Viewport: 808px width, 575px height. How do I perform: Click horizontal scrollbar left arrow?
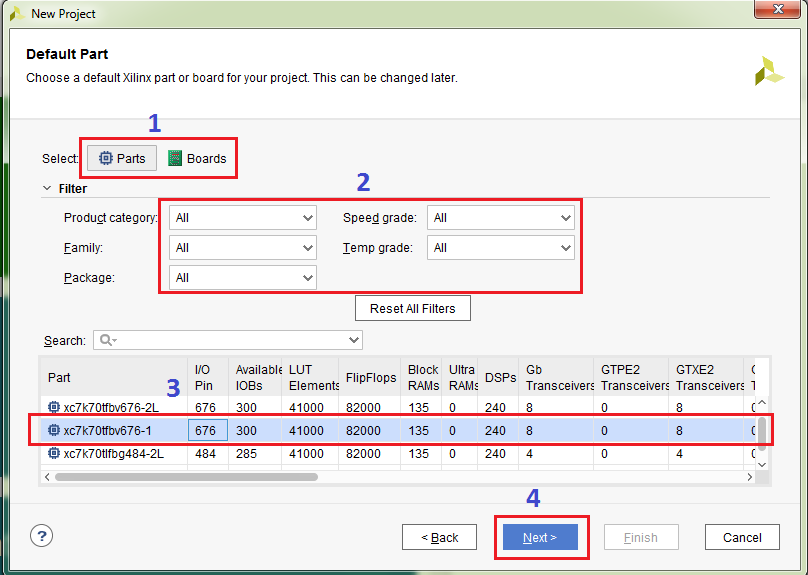pyautogui.click(x=47, y=477)
